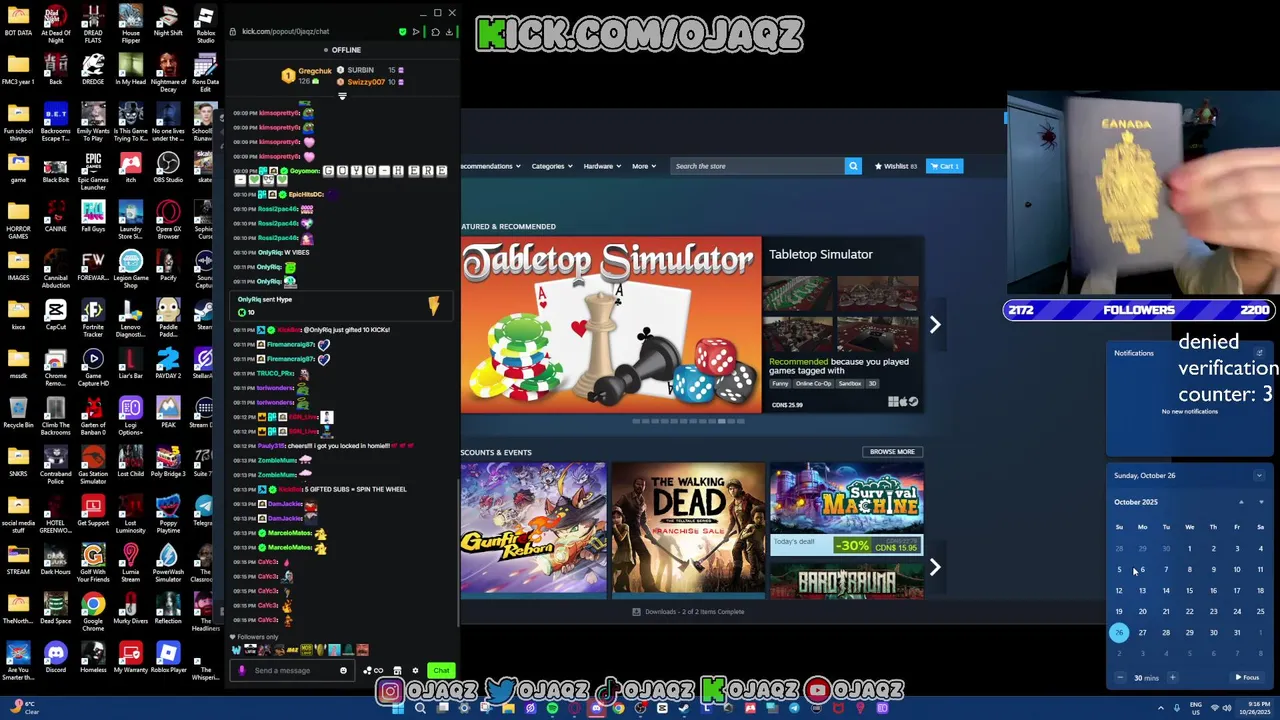
Task: Click the Windows Start button
Action: tap(398, 708)
